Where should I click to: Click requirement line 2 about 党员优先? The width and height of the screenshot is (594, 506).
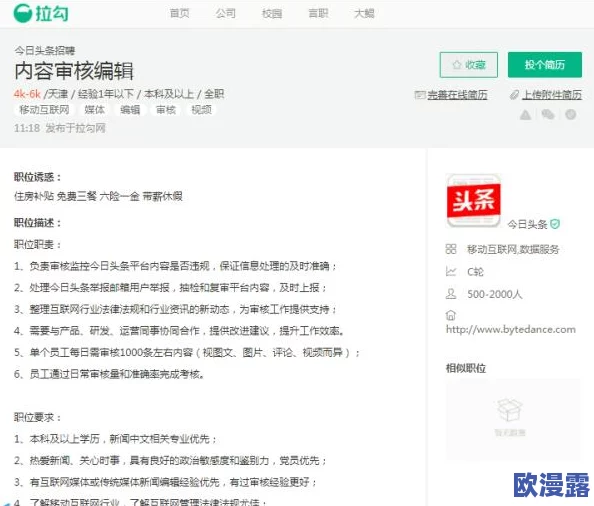170,461
